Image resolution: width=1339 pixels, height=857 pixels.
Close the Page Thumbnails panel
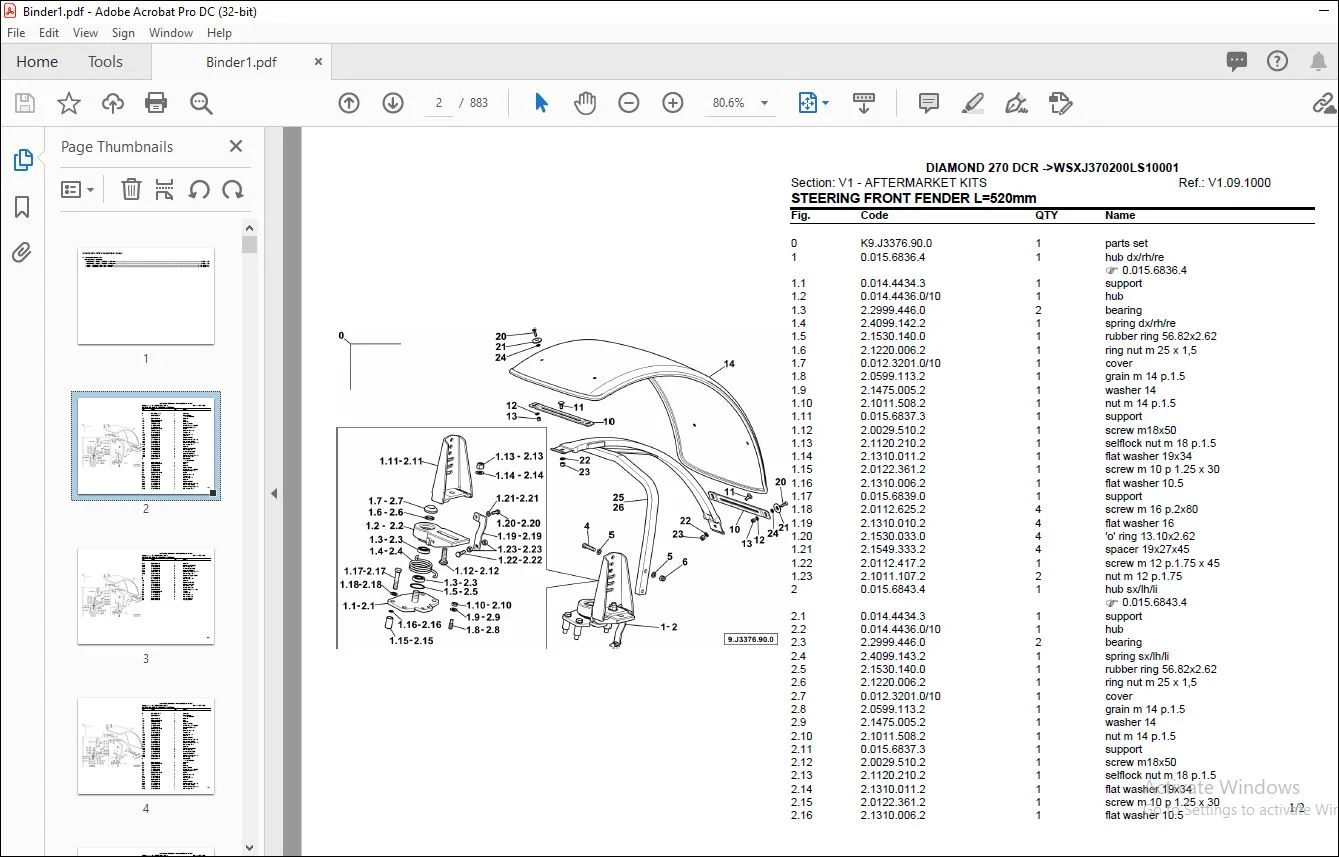[236, 146]
